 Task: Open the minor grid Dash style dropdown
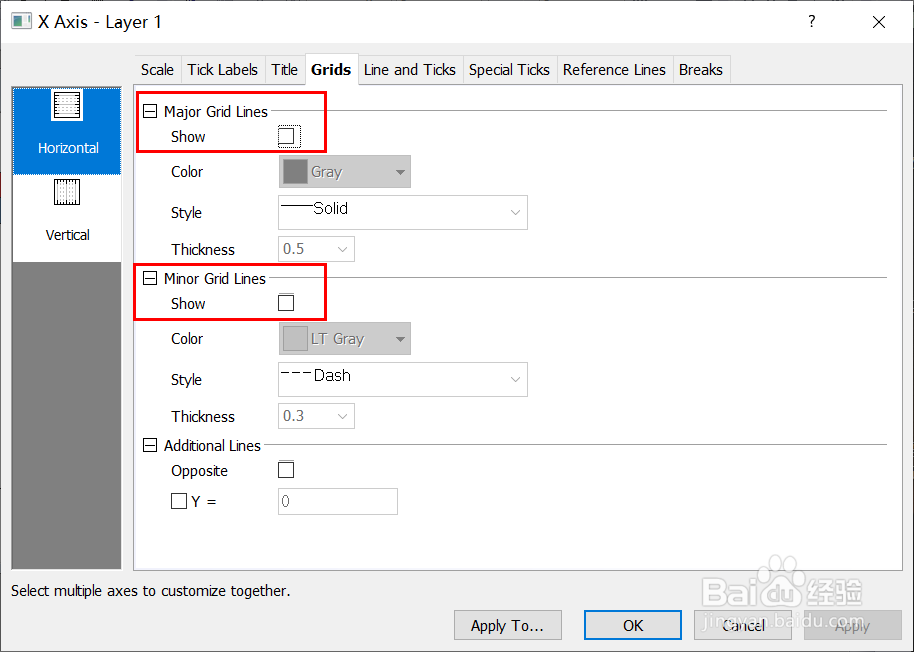[402, 379]
